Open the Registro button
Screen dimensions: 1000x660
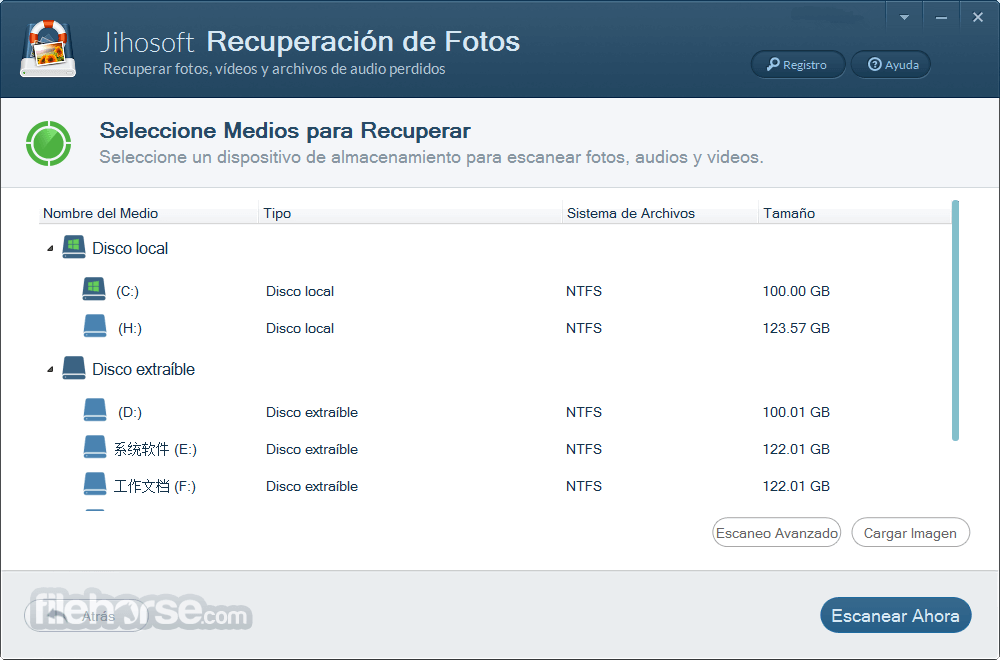point(798,64)
